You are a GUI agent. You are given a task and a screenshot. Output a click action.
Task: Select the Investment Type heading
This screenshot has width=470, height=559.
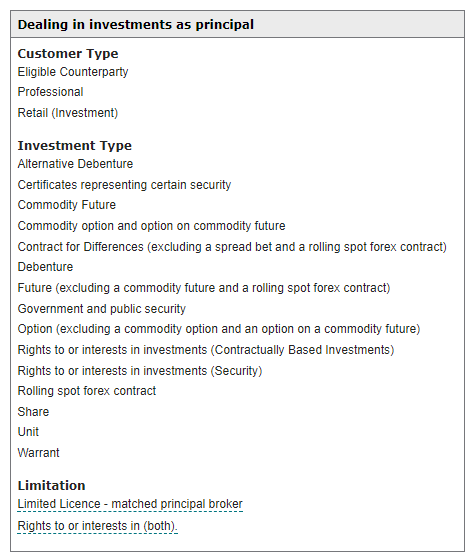point(75,145)
